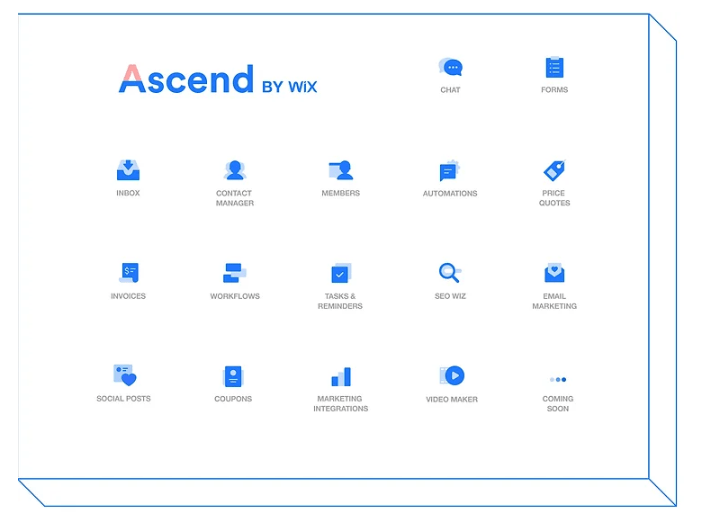This screenshot has width=704, height=519.
Task: Click the "EMAIL MARKETING" label
Action: (554, 301)
